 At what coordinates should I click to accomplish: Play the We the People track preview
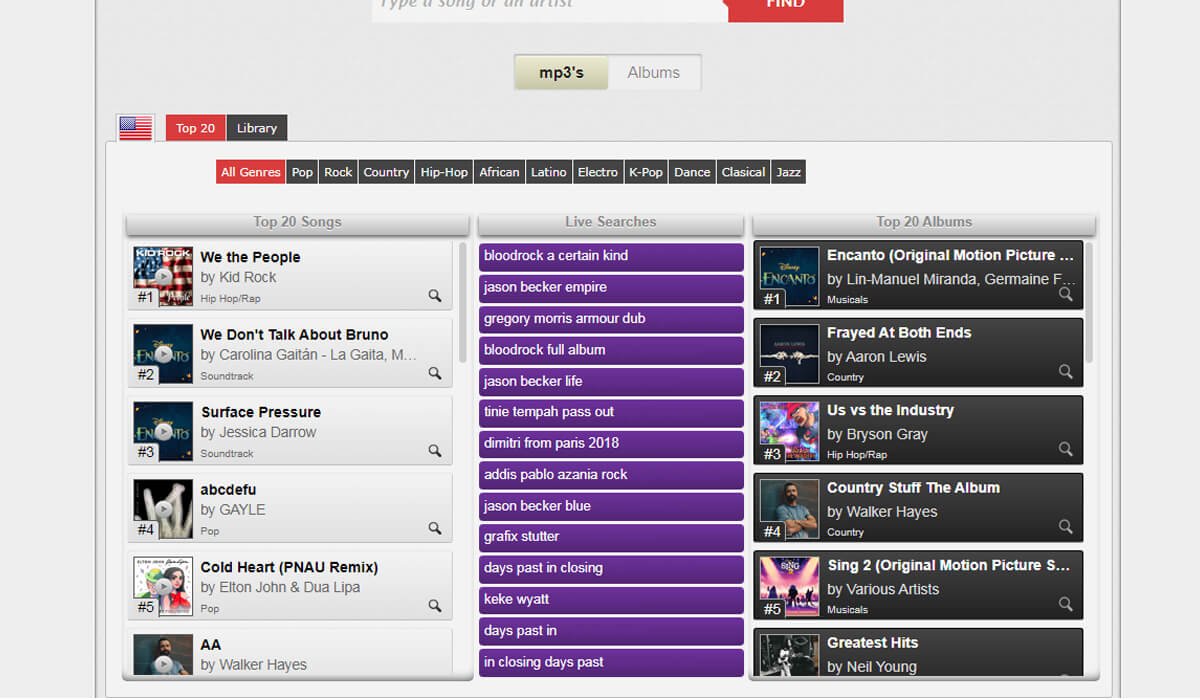point(163,276)
